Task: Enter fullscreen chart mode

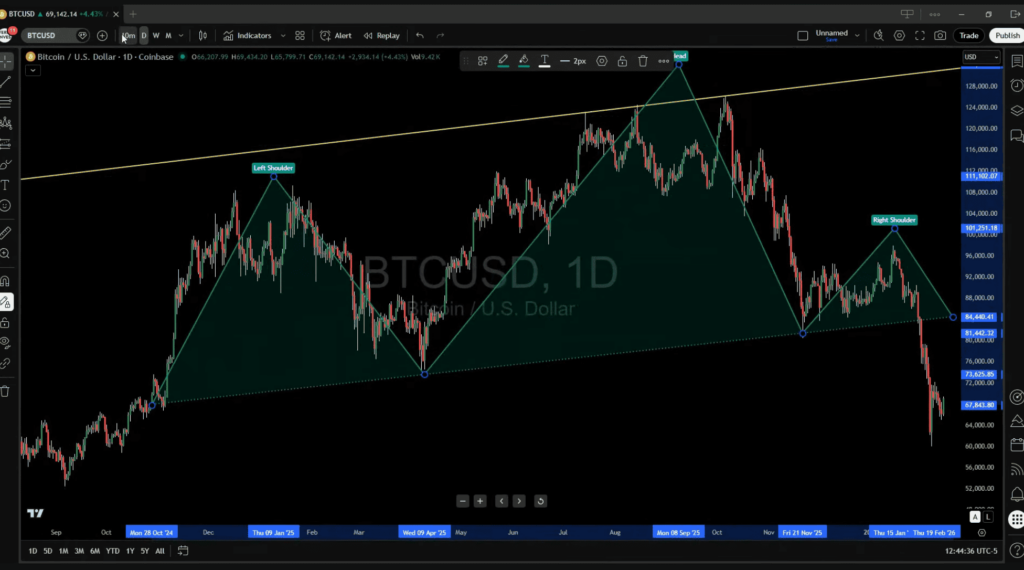Action: click(x=920, y=36)
